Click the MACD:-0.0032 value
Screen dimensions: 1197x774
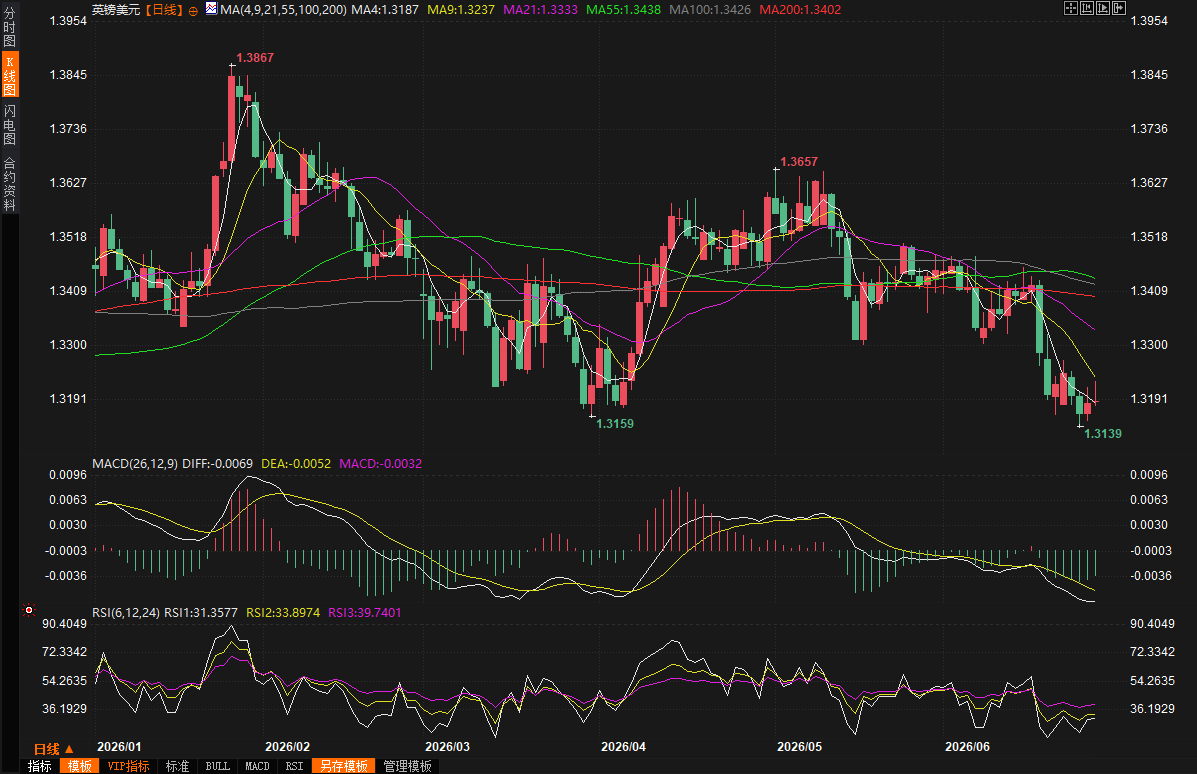[x=380, y=463]
